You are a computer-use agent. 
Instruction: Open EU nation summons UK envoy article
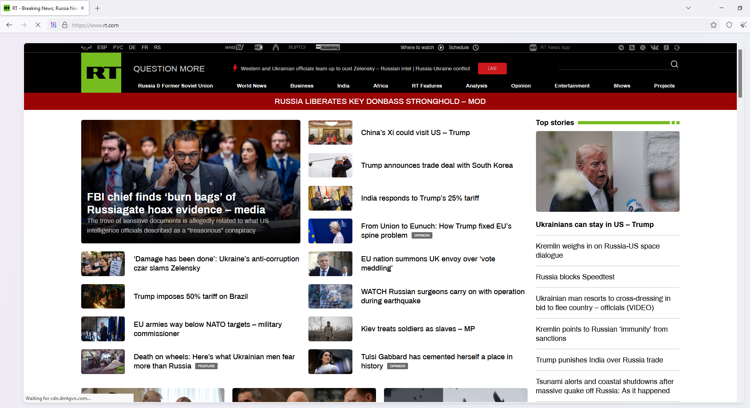coord(428,263)
